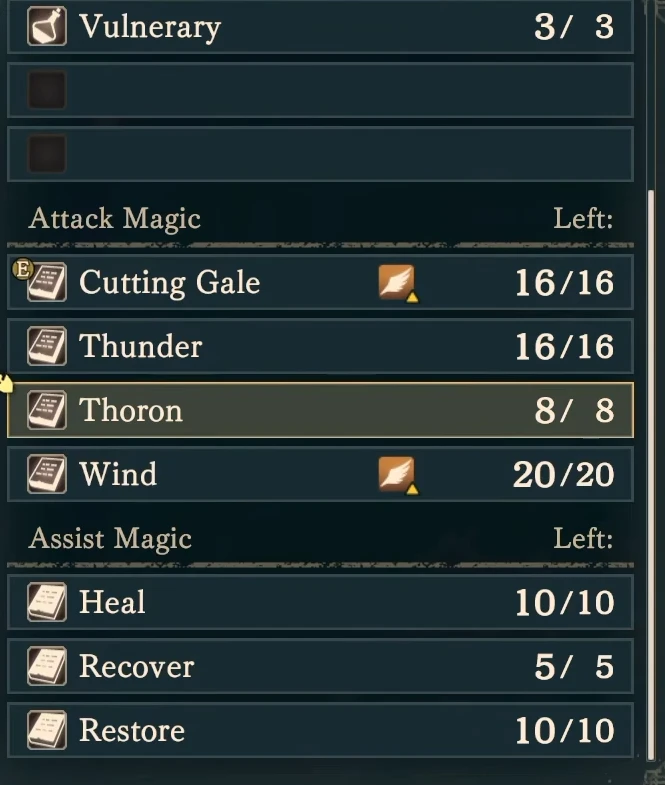Click the Recover tome icon

tap(47, 666)
